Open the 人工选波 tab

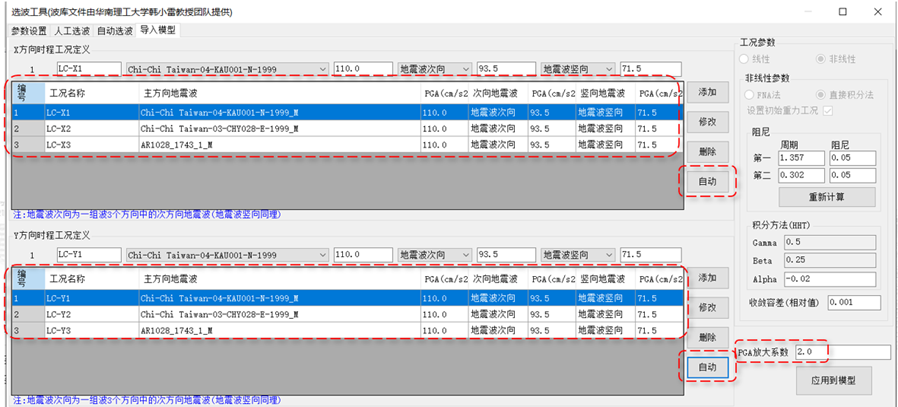pyautogui.click(x=72, y=31)
